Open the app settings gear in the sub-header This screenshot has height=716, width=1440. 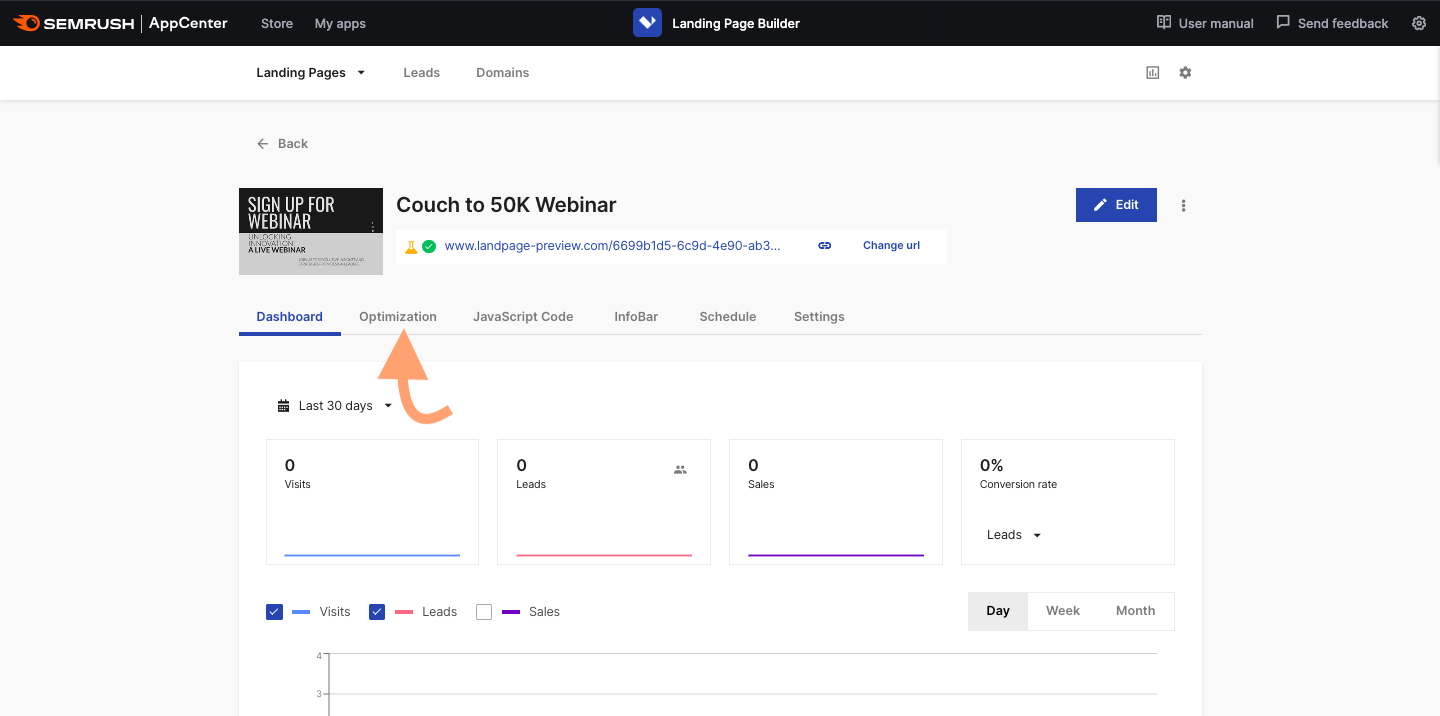(x=1185, y=72)
